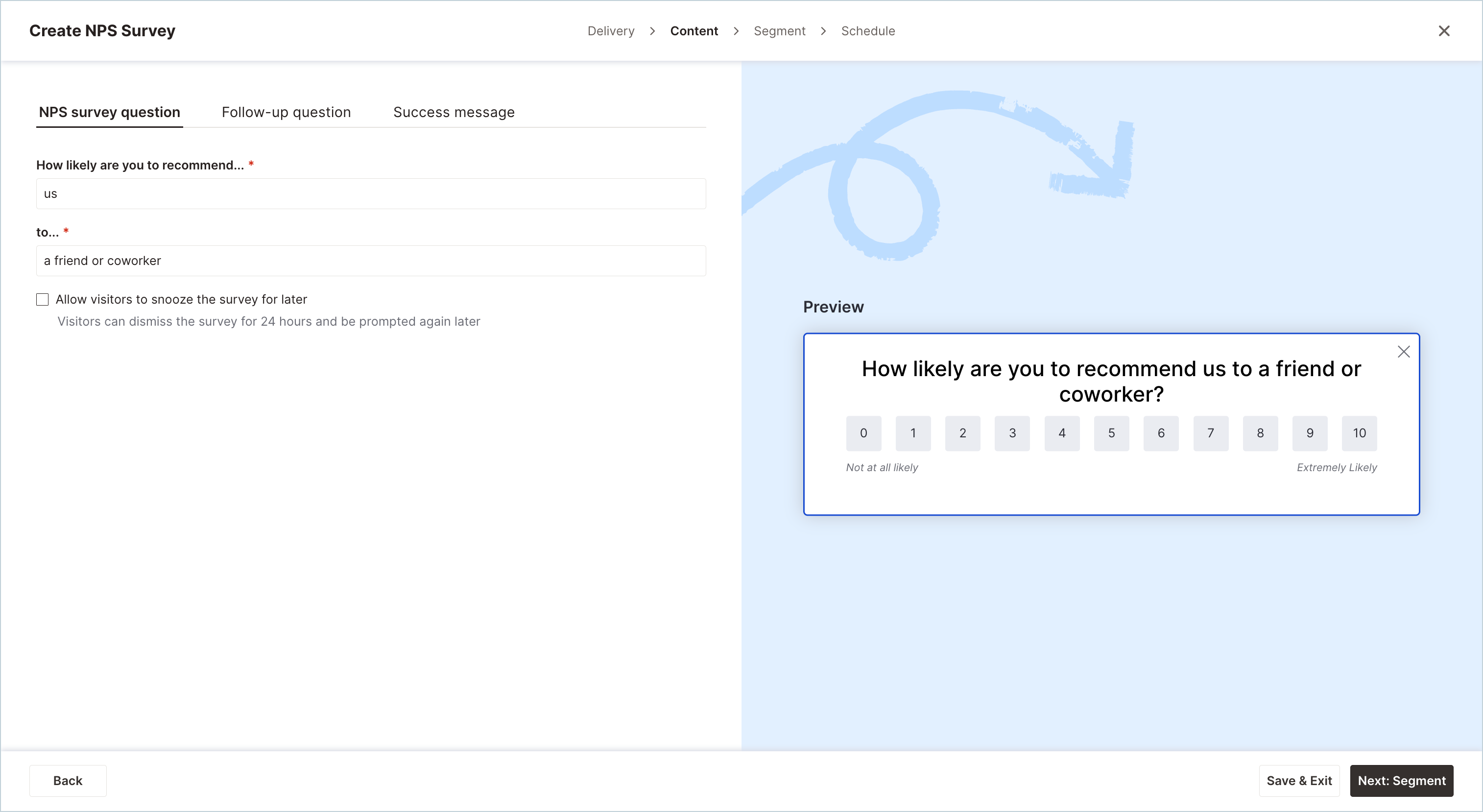Choose score 4 in the preview
This screenshot has width=1483, height=812.
coord(1062,433)
